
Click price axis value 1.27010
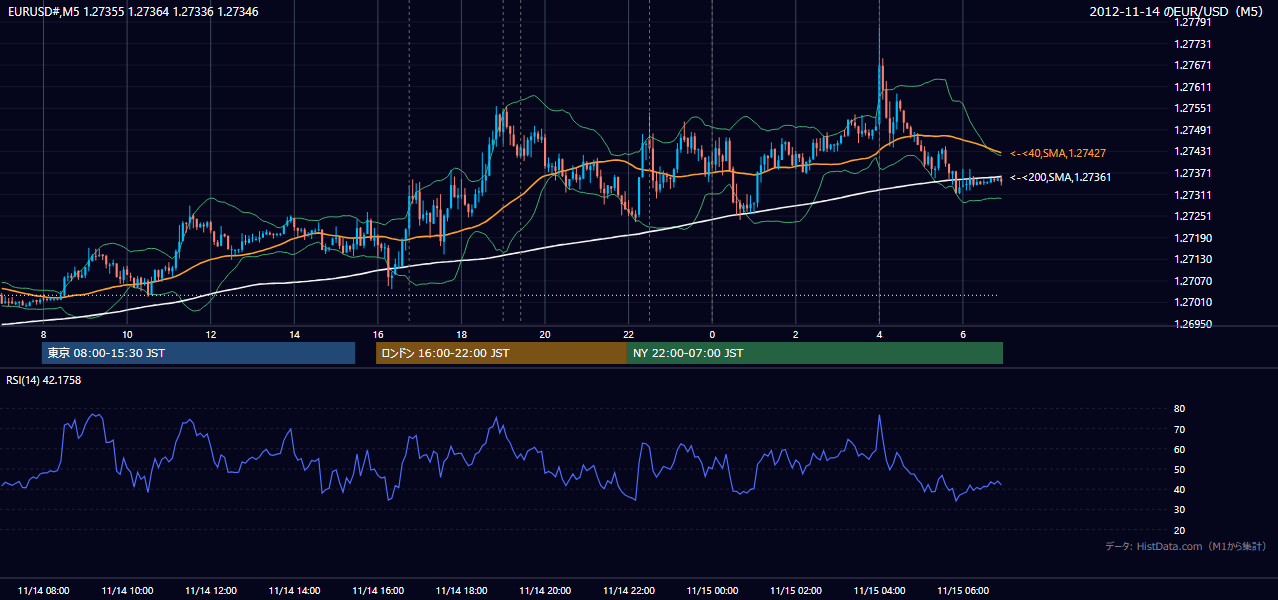click(x=1192, y=302)
